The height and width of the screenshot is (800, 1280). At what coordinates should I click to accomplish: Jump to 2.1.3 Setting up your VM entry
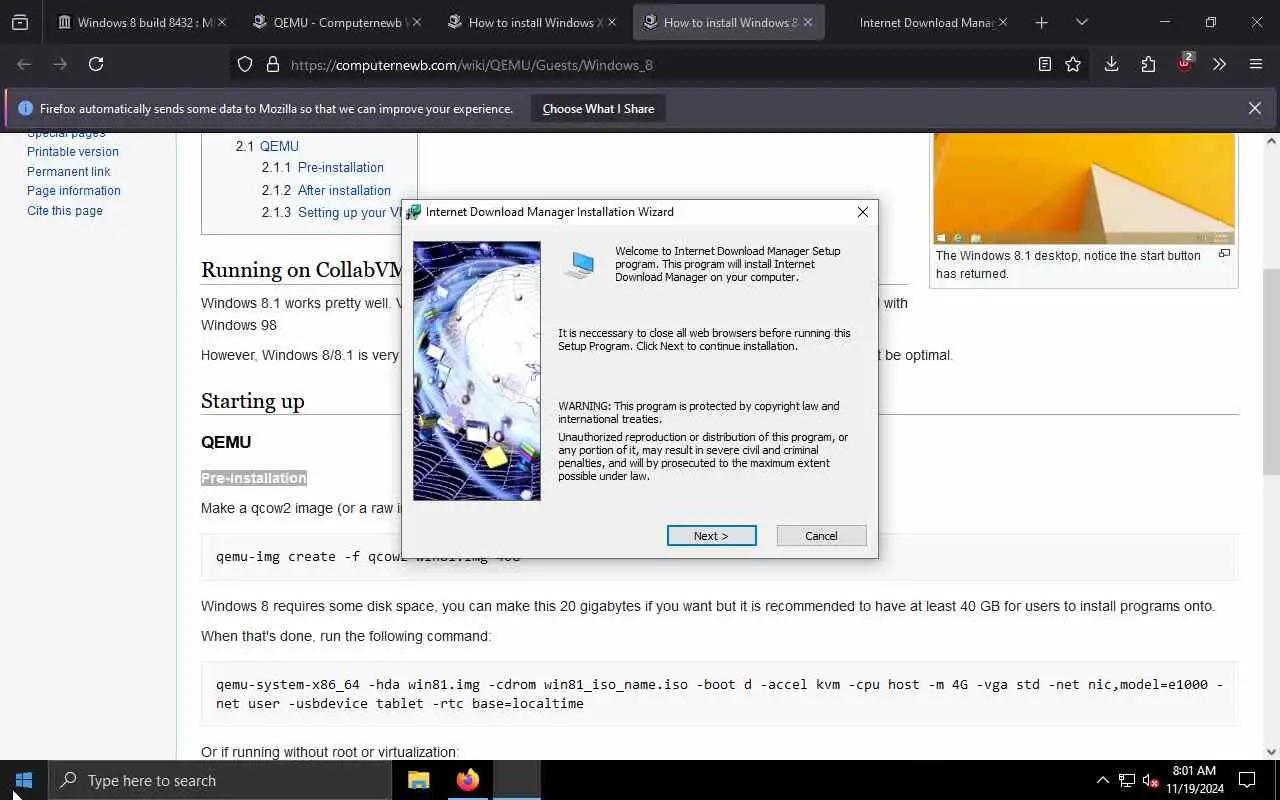pyautogui.click(x=332, y=212)
